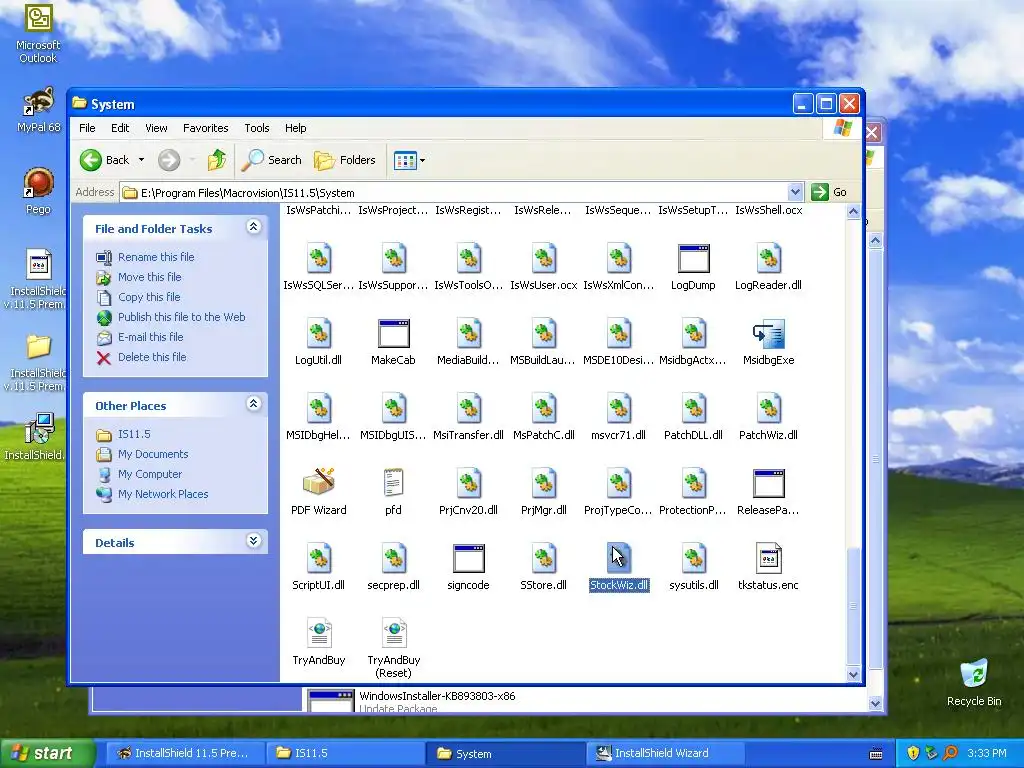Go forward with the green arrow

coord(169,160)
